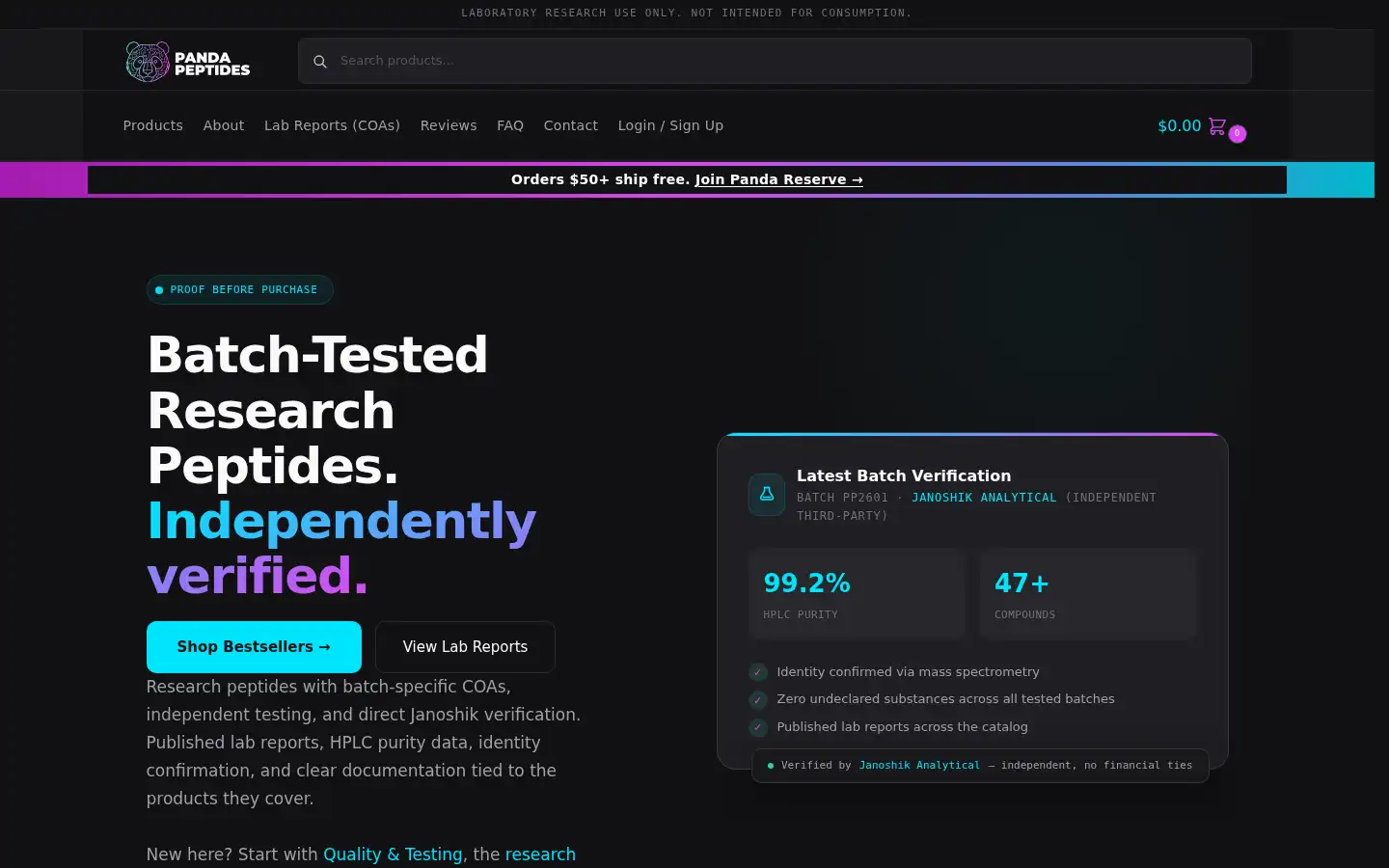Click the Batch-Tested Research Peptides headline
This screenshot has height=868, width=1389.
click(x=318, y=410)
